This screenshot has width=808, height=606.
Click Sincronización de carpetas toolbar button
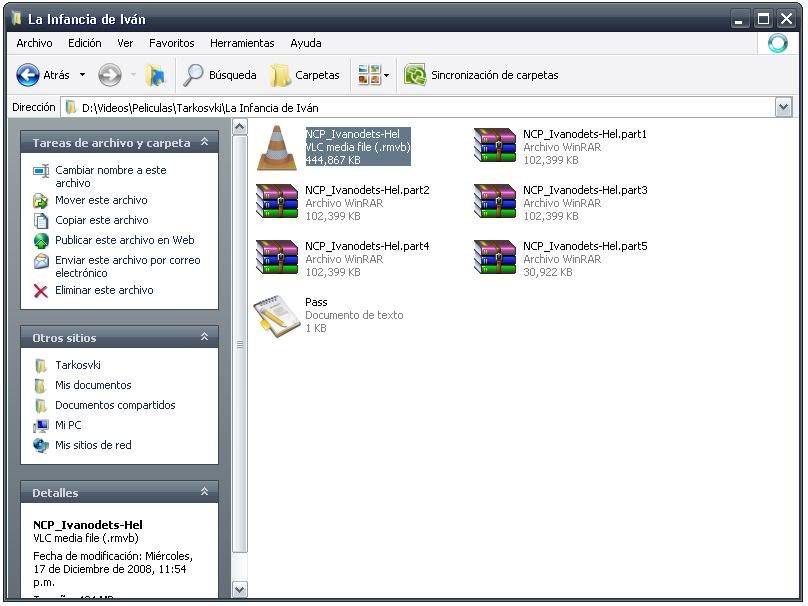tap(481, 75)
